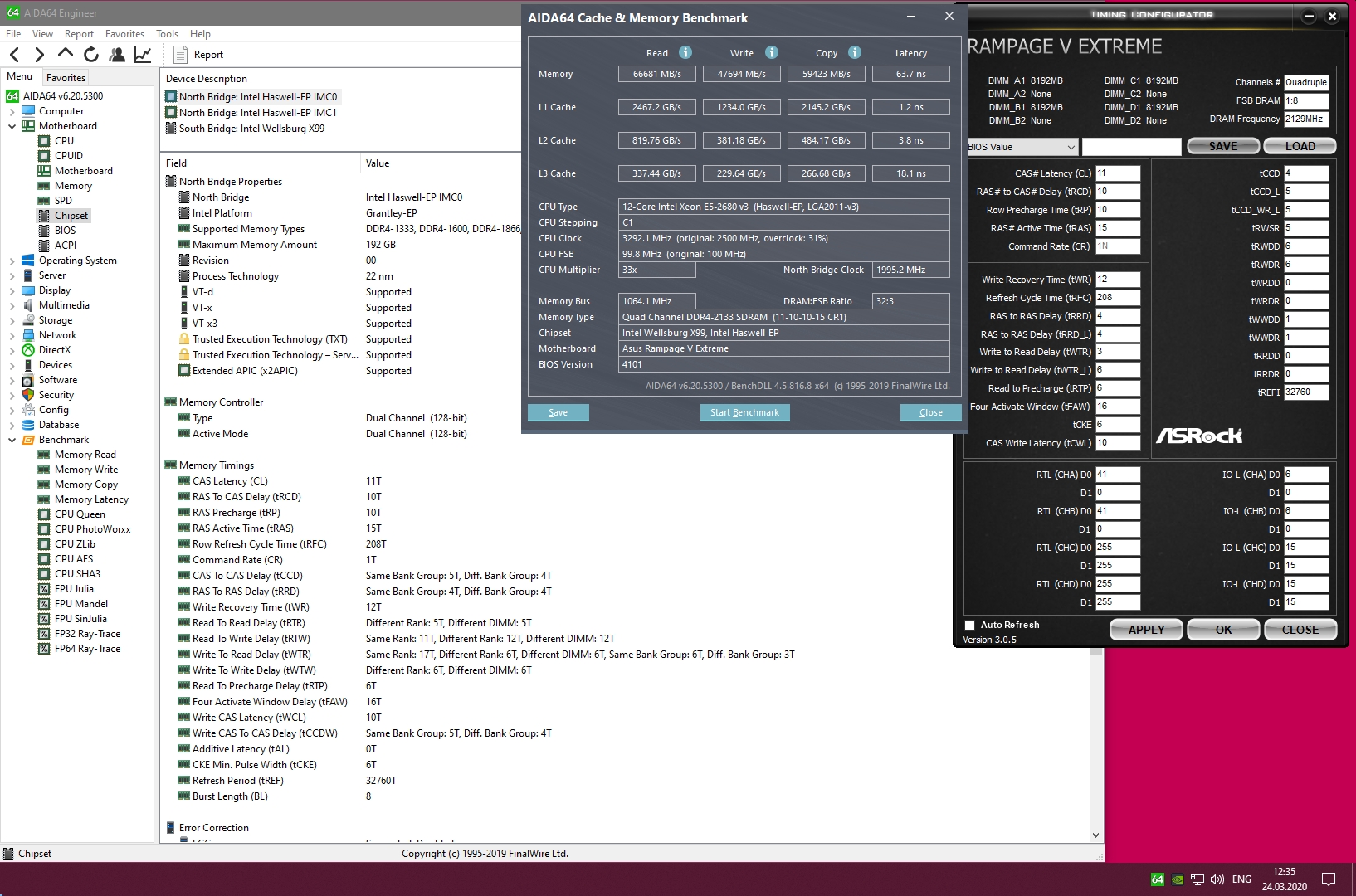The height and width of the screenshot is (896, 1356).
Task: Switch to the Favorites tab in sidebar
Action: tap(66, 77)
